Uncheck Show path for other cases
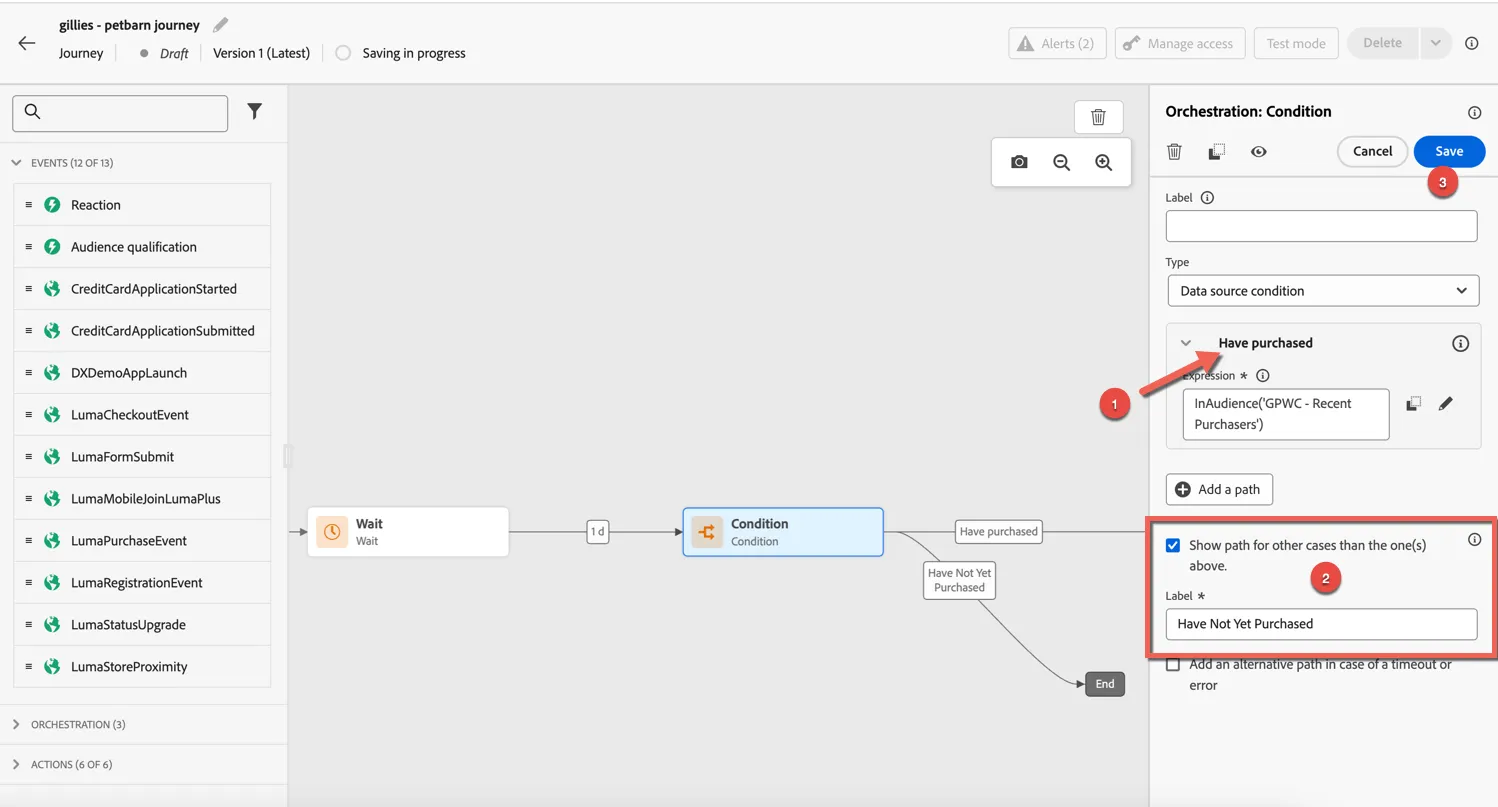 click(x=1173, y=546)
